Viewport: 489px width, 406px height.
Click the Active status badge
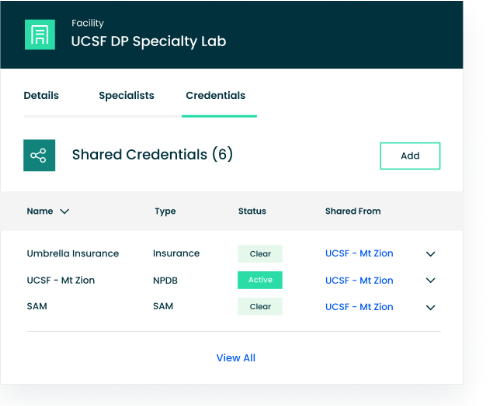[x=260, y=280]
